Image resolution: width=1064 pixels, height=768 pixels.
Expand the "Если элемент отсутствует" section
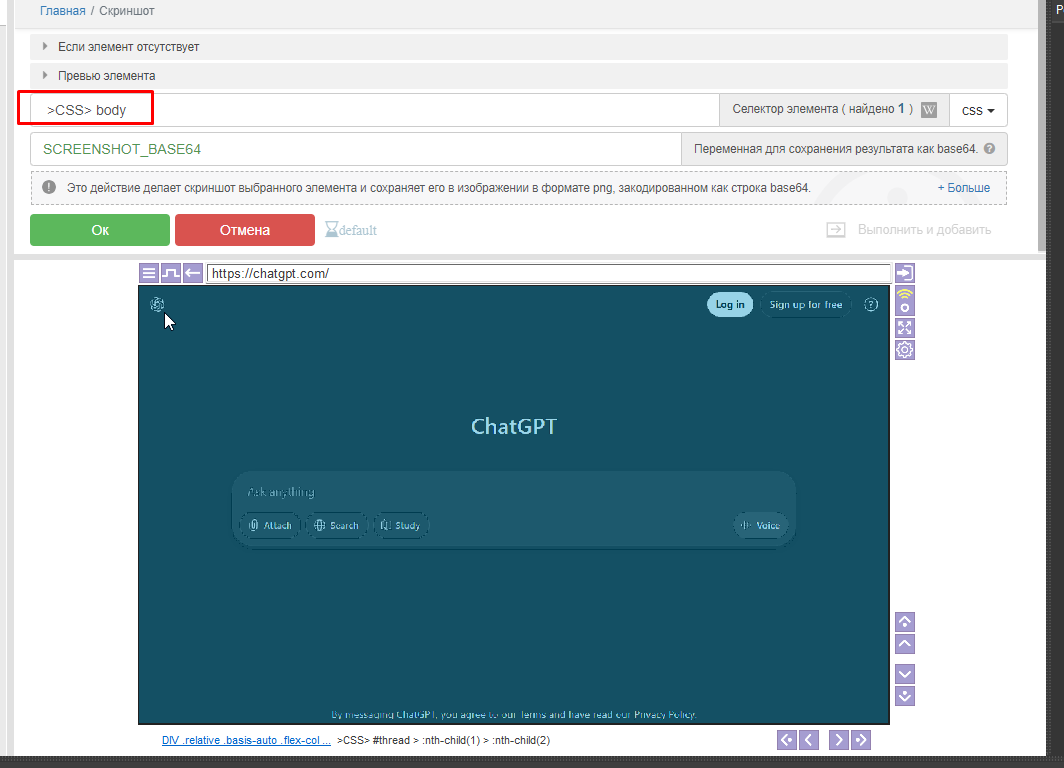pos(130,47)
